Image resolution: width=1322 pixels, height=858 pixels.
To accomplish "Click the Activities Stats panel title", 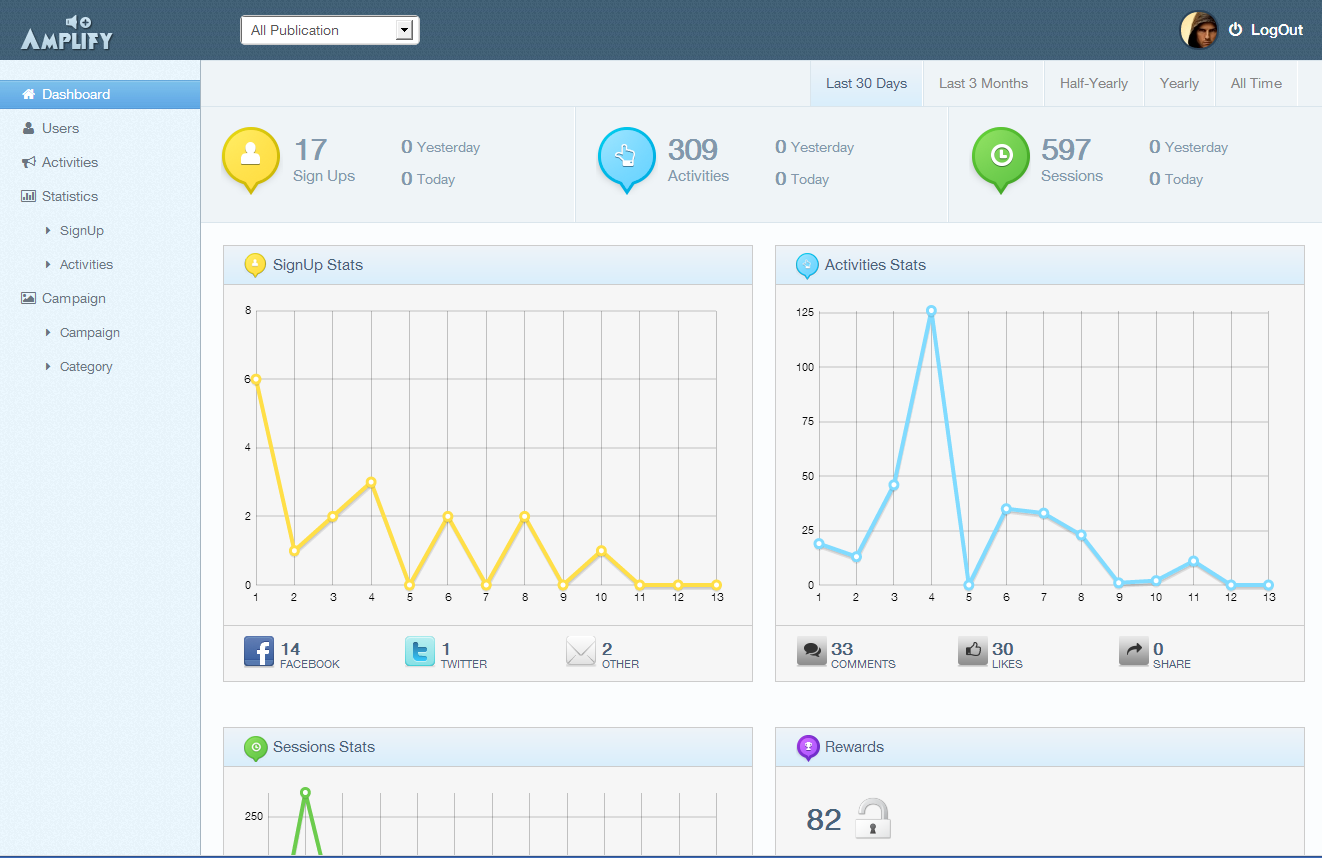I will click(x=875, y=265).
